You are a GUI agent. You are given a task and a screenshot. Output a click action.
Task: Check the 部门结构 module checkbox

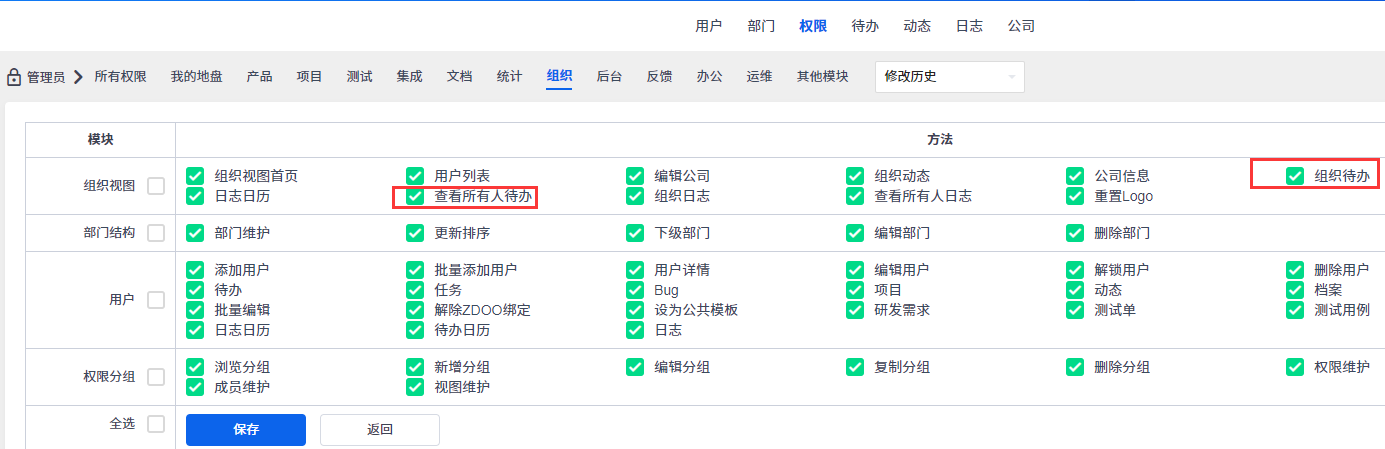[x=156, y=233]
